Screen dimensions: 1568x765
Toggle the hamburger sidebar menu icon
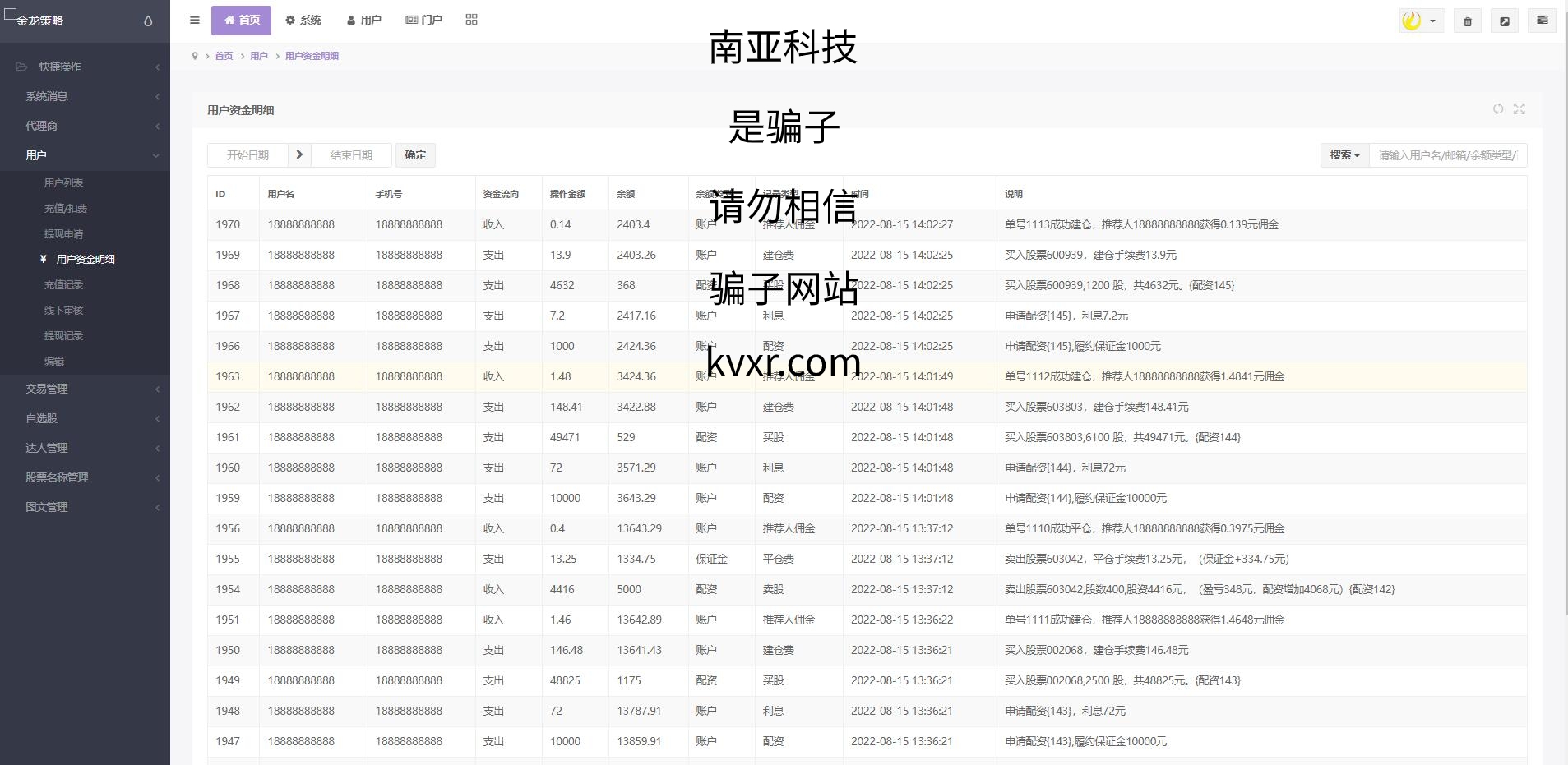[x=195, y=21]
